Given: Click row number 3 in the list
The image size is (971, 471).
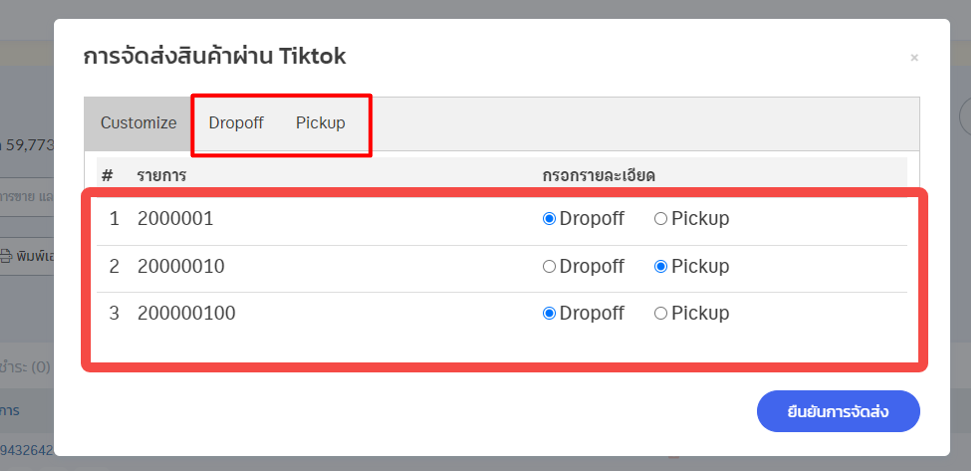Looking at the screenshot, I should (x=114, y=314).
